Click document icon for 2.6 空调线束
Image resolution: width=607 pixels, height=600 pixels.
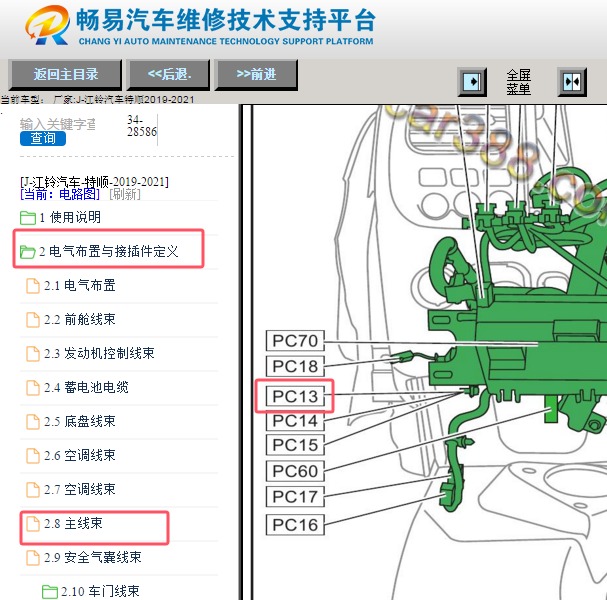[33, 456]
